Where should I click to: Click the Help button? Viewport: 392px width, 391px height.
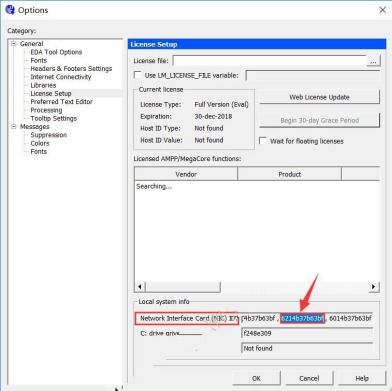point(362,378)
